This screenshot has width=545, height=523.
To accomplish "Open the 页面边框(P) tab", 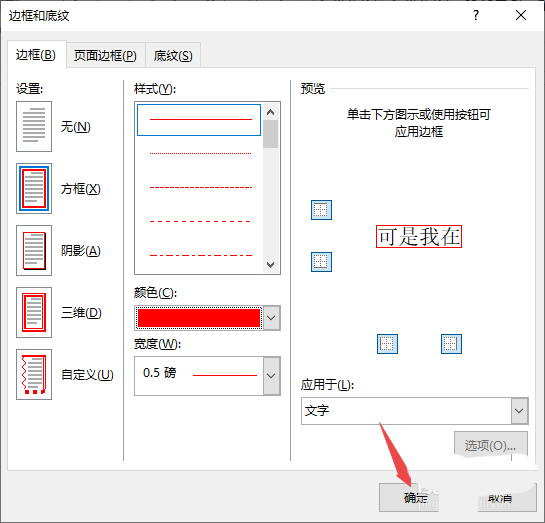I will (x=105, y=56).
